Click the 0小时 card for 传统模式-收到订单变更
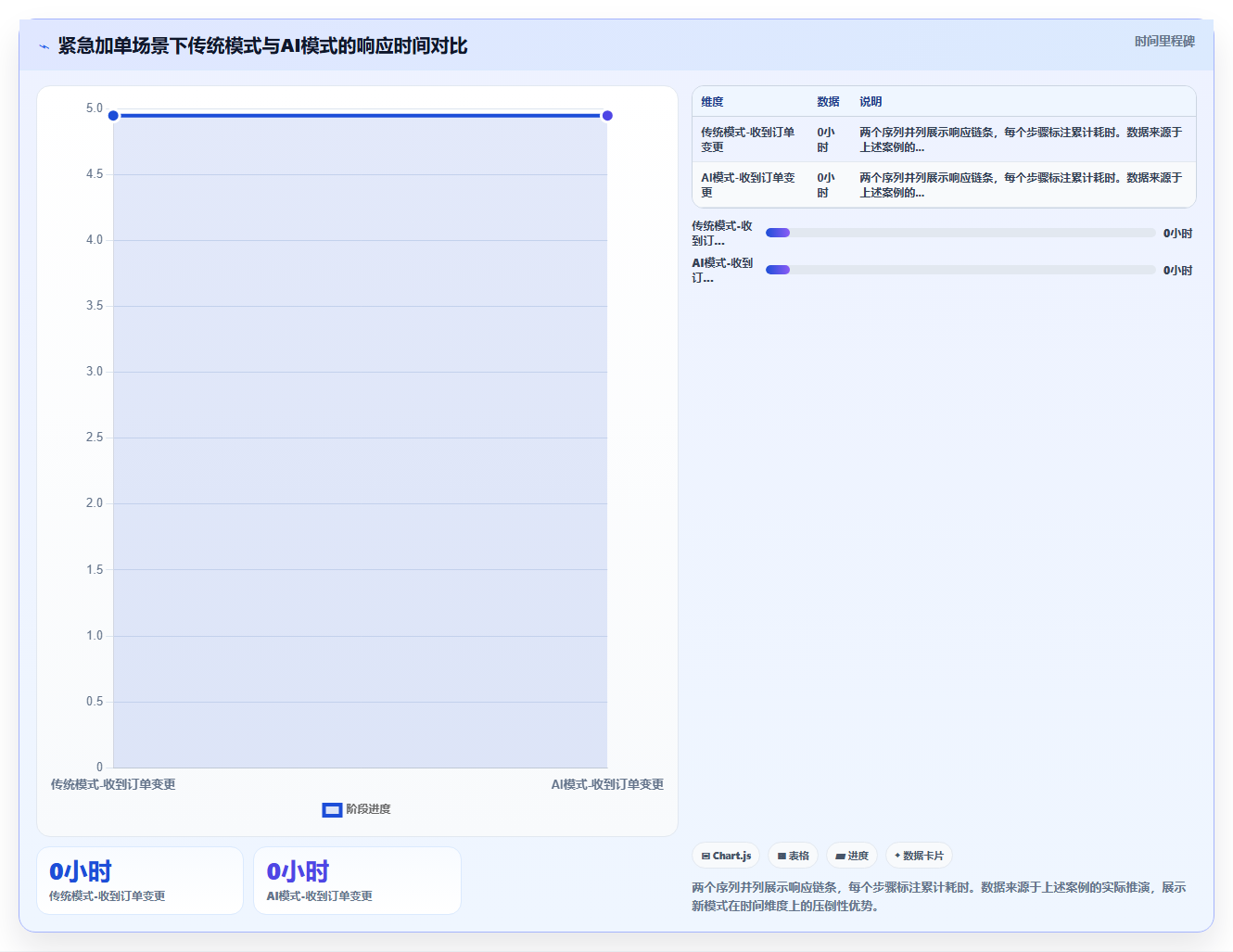Image resolution: width=1233 pixels, height=952 pixels. click(140, 881)
